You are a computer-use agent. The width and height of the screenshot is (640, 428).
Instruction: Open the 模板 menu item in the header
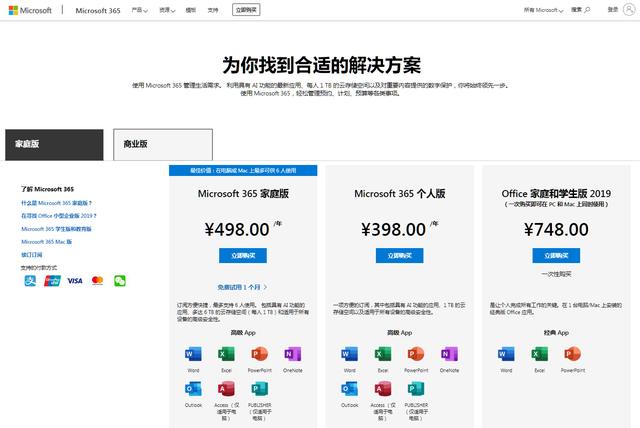pyautogui.click(x=191, y=10)
